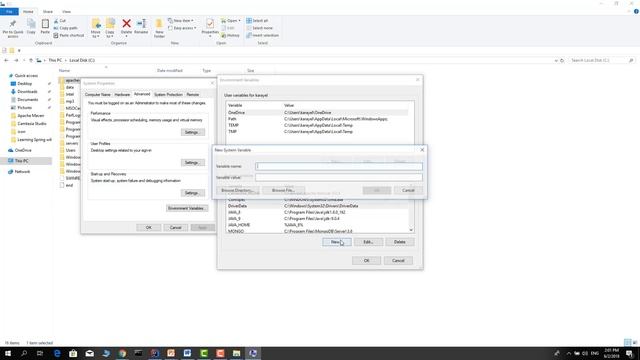Screen dimensions: 640x360
Task: Click Performance Settings button
Action: [x=193, y=132]
